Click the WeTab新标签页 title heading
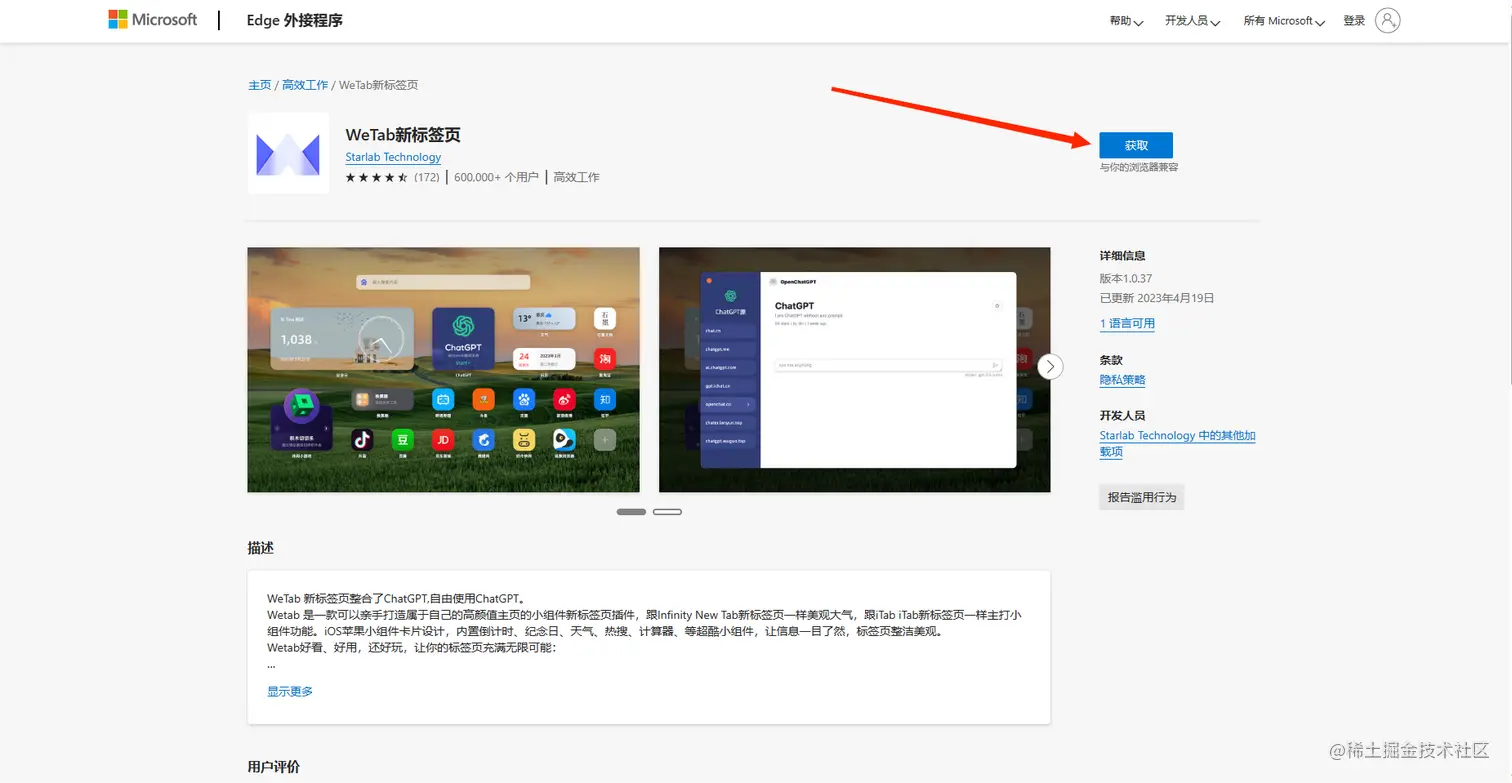1512x783 pixels. click(403, 135)
